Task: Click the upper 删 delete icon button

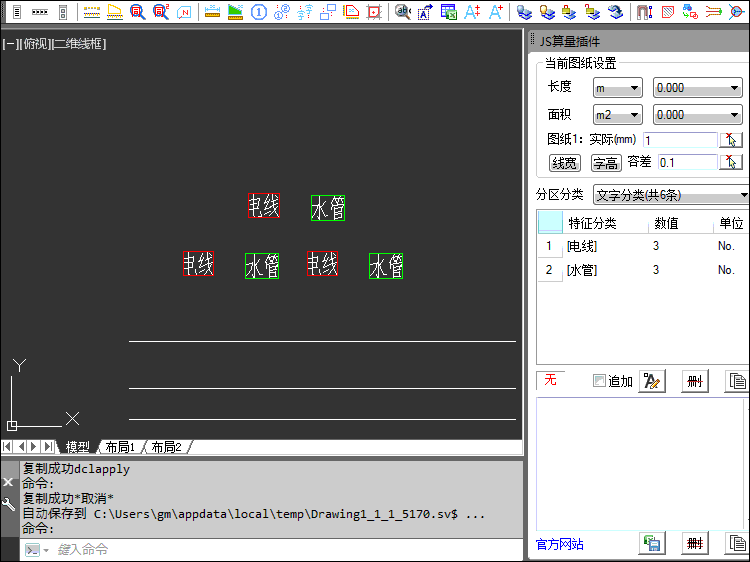Action: point(694,381)
